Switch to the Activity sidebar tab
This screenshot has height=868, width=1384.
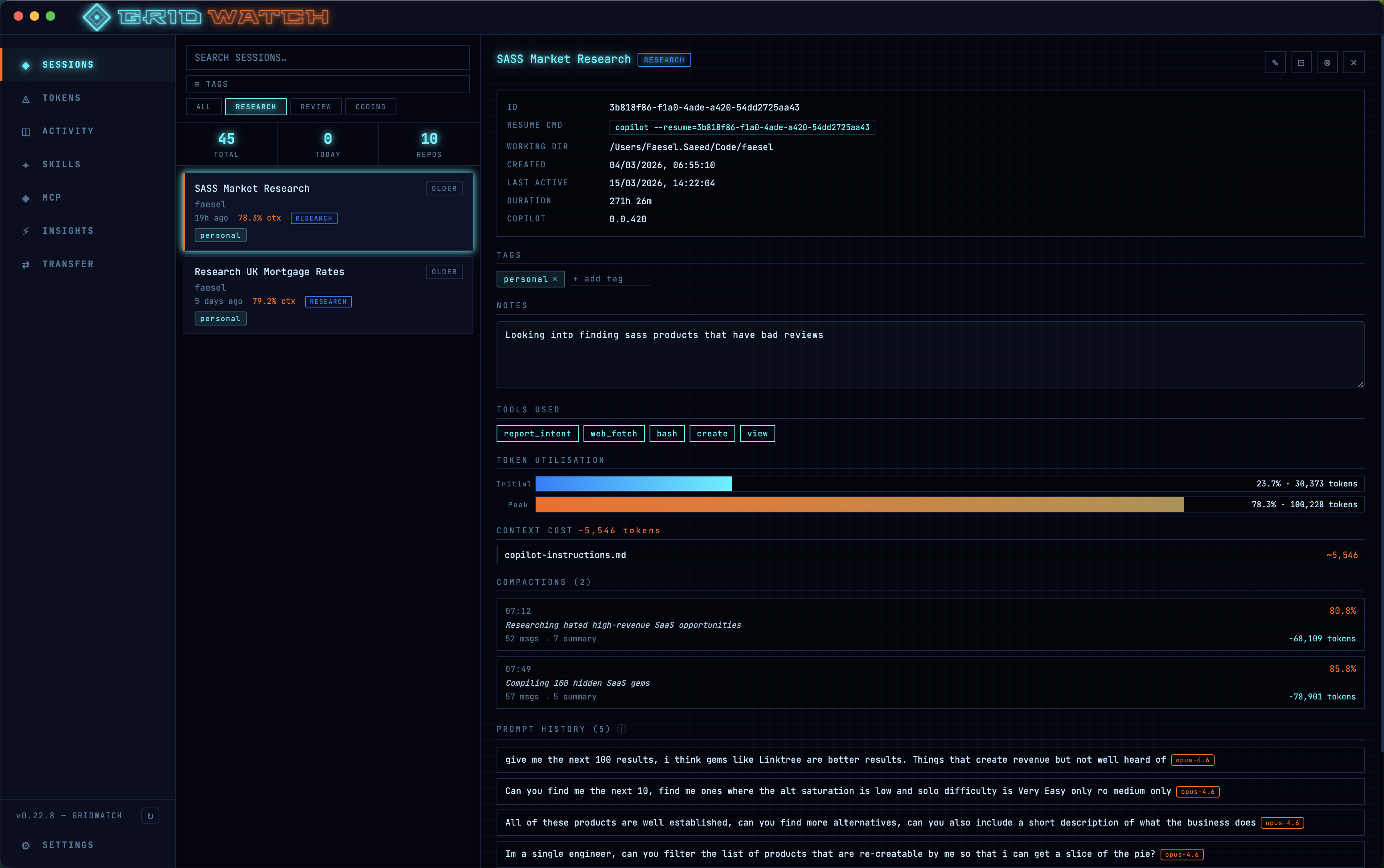pyautogui.click(x=68, y=131)
